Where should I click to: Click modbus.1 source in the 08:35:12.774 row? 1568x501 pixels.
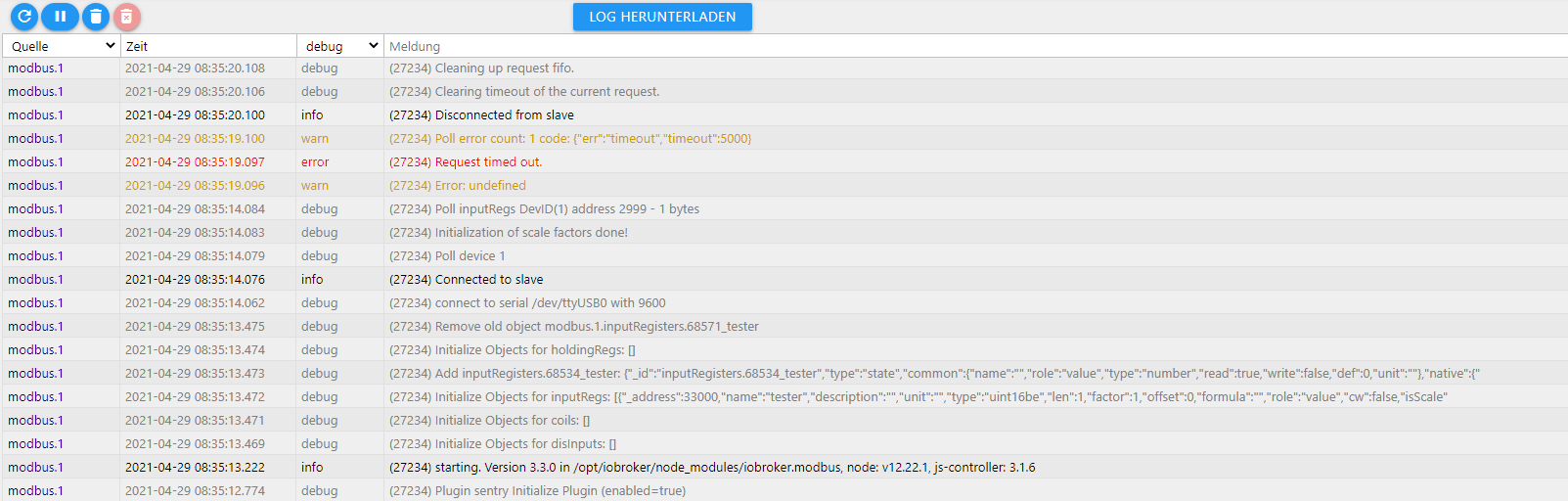[35, 490]
